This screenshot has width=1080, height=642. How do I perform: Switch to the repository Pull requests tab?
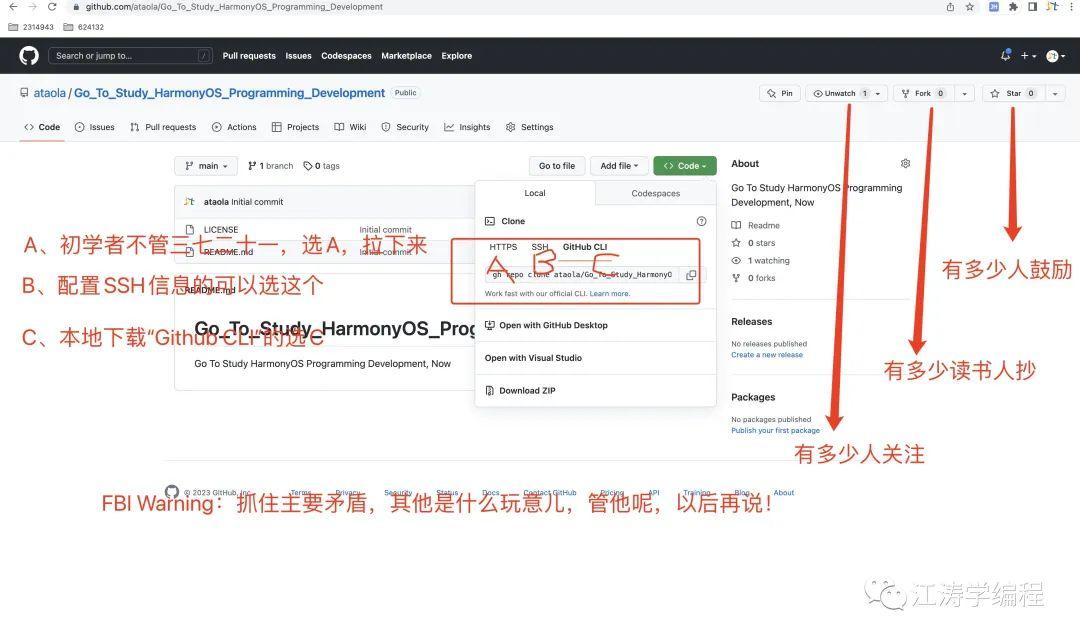click(x=163, y=127)
